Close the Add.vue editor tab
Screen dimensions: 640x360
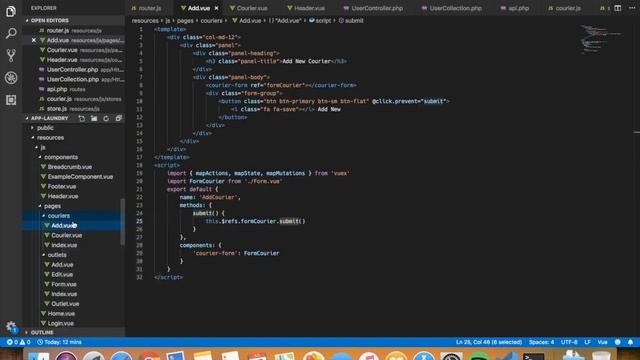(216, 8)
